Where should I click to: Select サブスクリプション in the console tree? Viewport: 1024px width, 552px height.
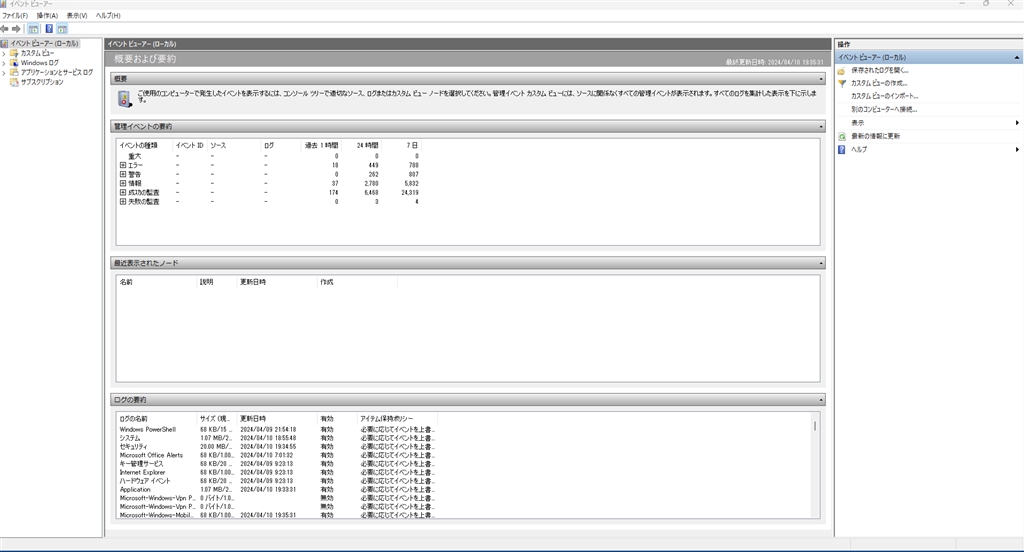[x=42, y=82]
